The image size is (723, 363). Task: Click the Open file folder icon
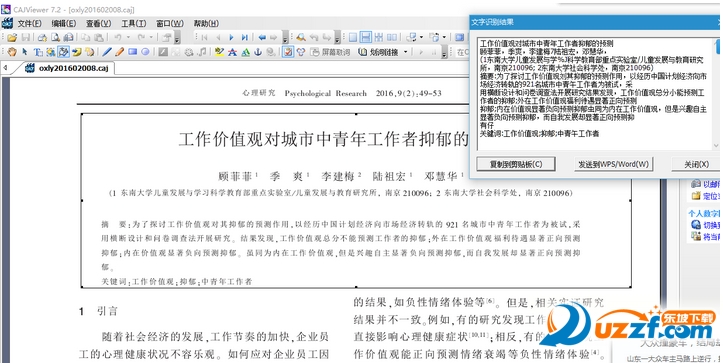pyautogui.click(x=12, y=37)
